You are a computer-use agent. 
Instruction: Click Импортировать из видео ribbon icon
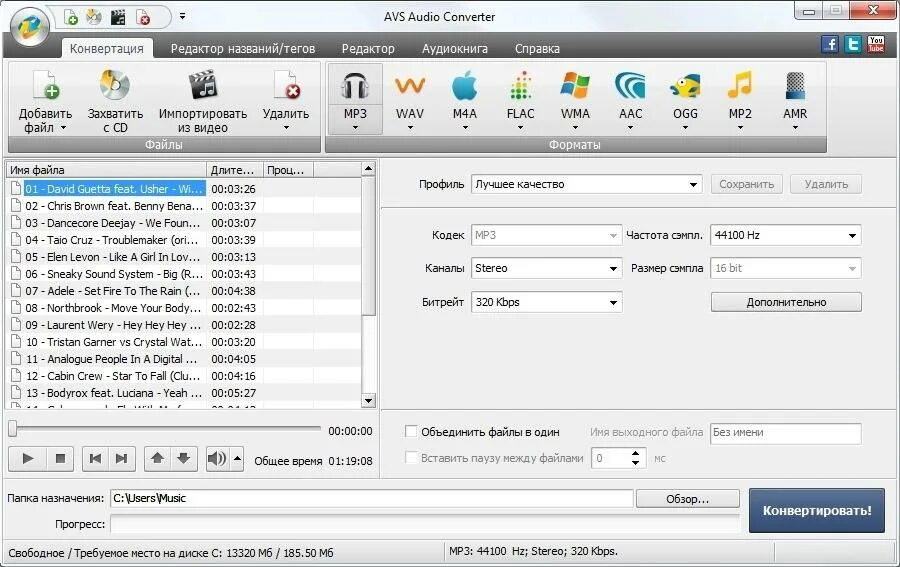click(203, 85)
